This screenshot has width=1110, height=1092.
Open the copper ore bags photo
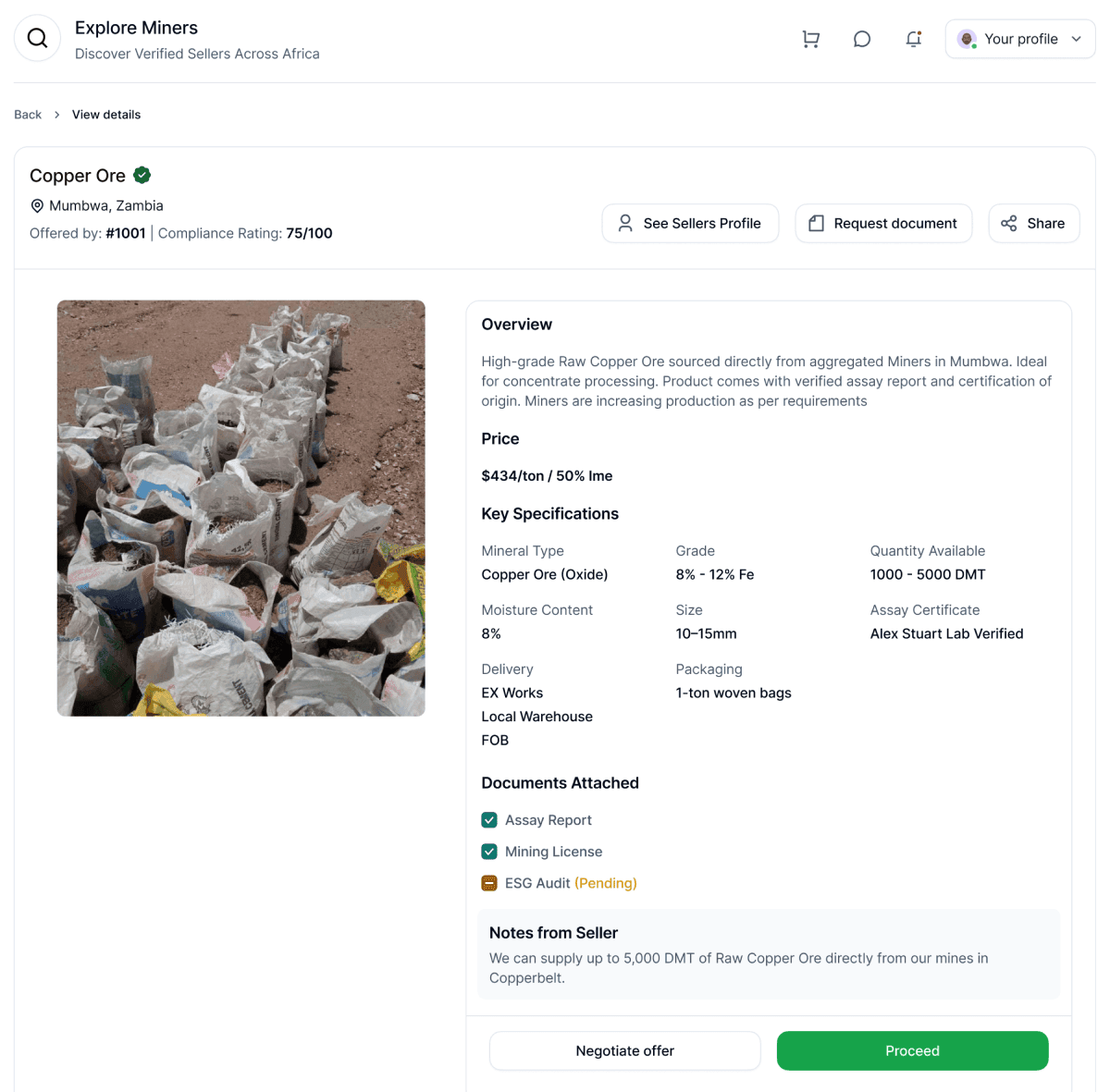coord(240,508)
